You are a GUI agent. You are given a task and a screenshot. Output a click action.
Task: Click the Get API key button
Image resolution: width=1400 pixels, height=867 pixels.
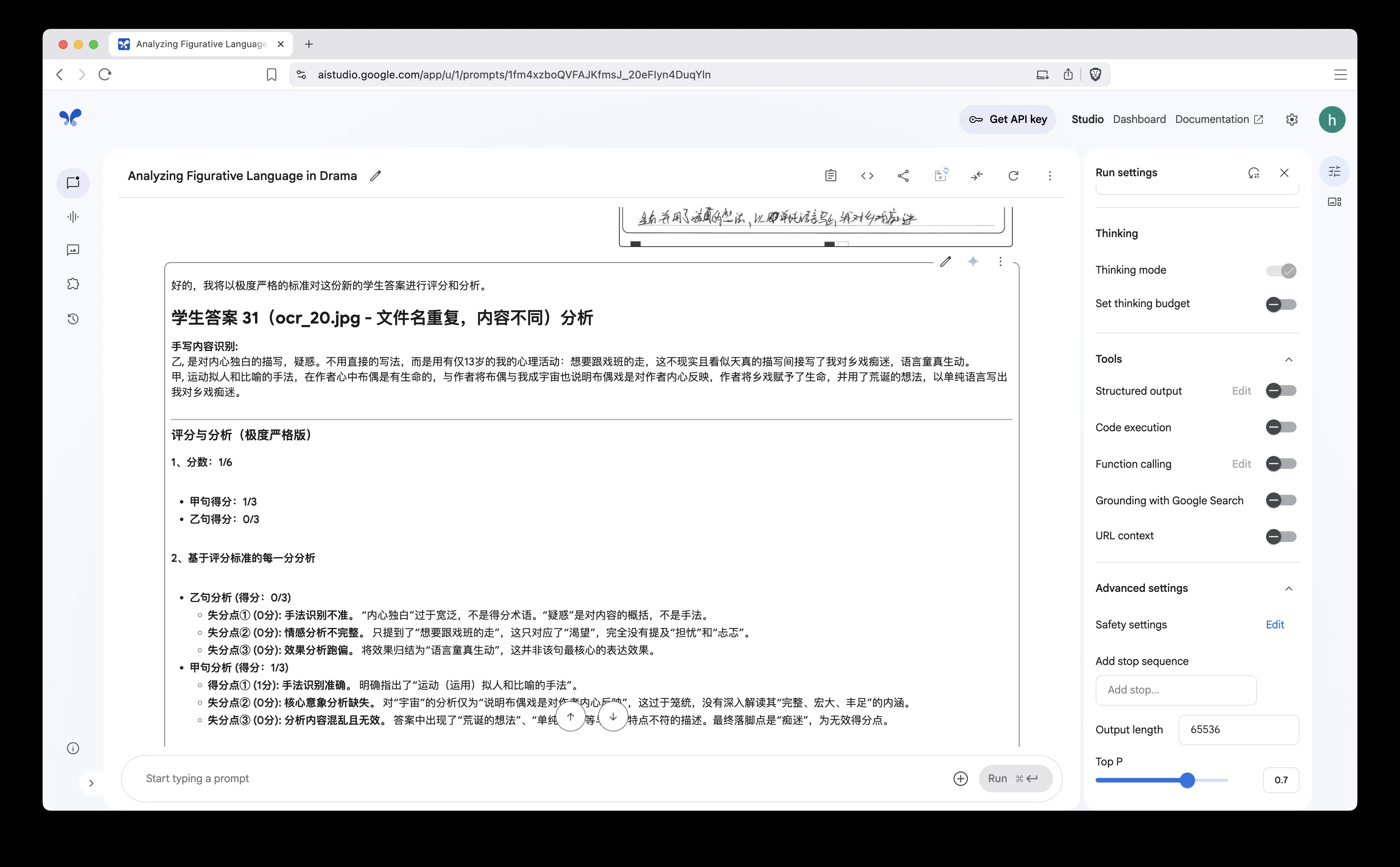click(1009, 119)
